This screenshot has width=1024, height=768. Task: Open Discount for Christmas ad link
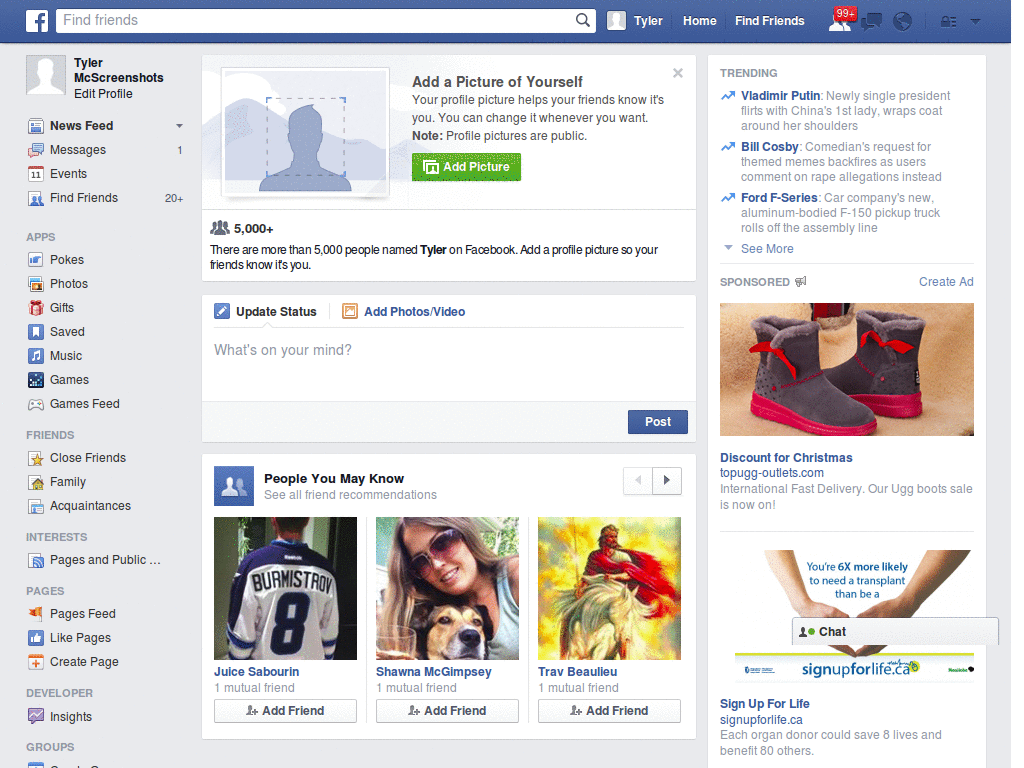pos(786,458)
